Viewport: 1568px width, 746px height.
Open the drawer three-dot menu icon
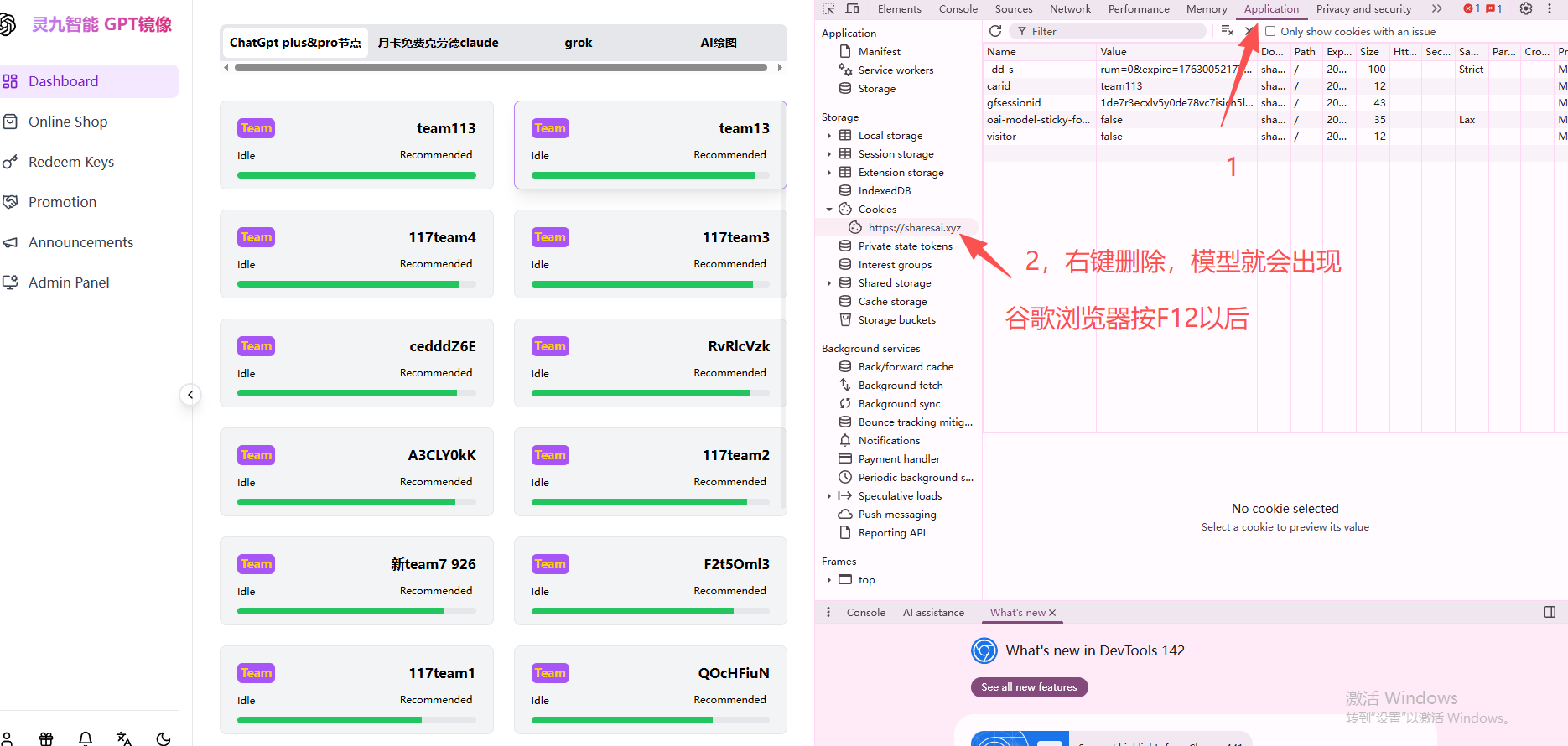point(828,612)
